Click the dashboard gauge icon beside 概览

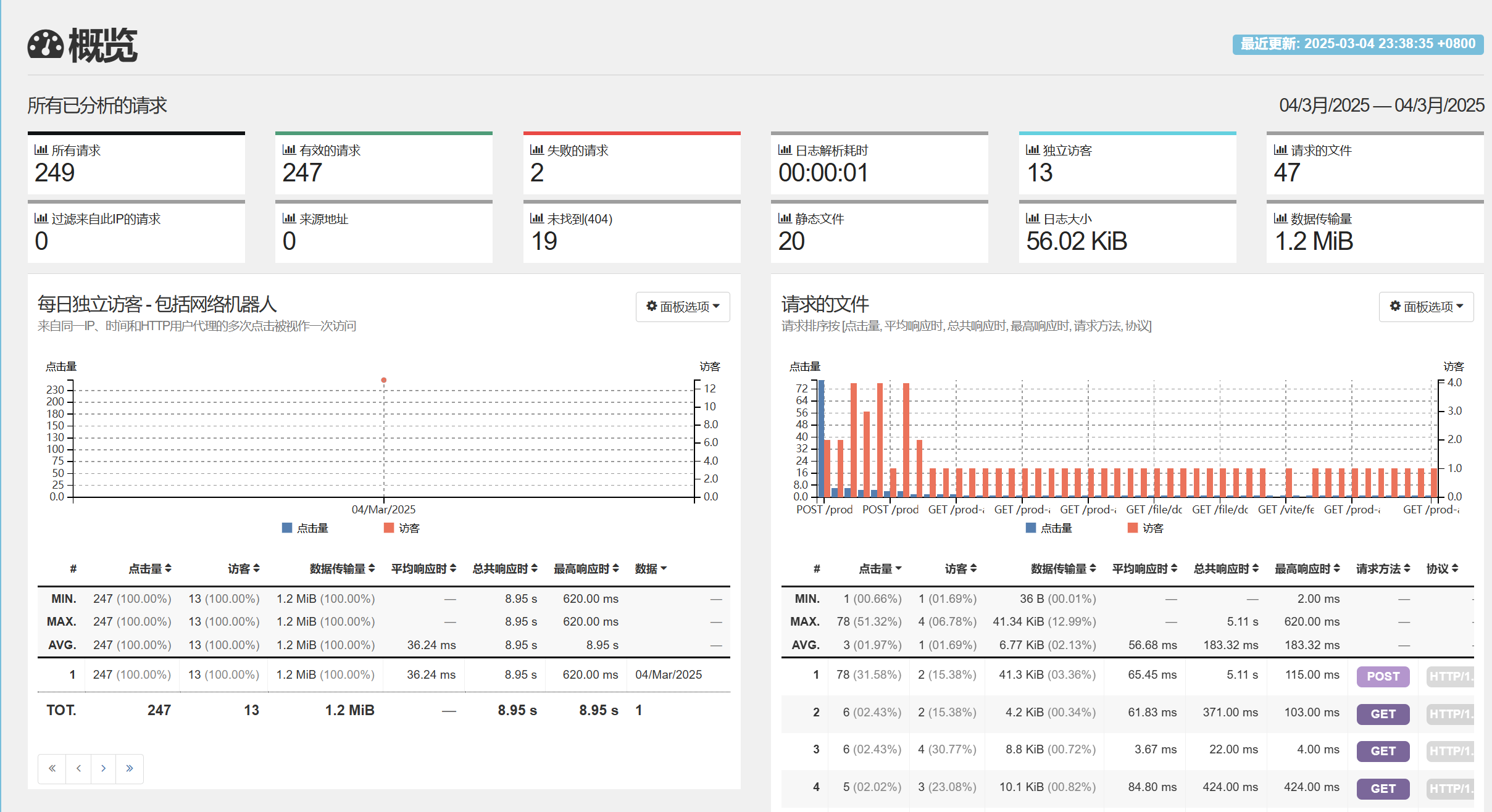[x=46, y=45]
